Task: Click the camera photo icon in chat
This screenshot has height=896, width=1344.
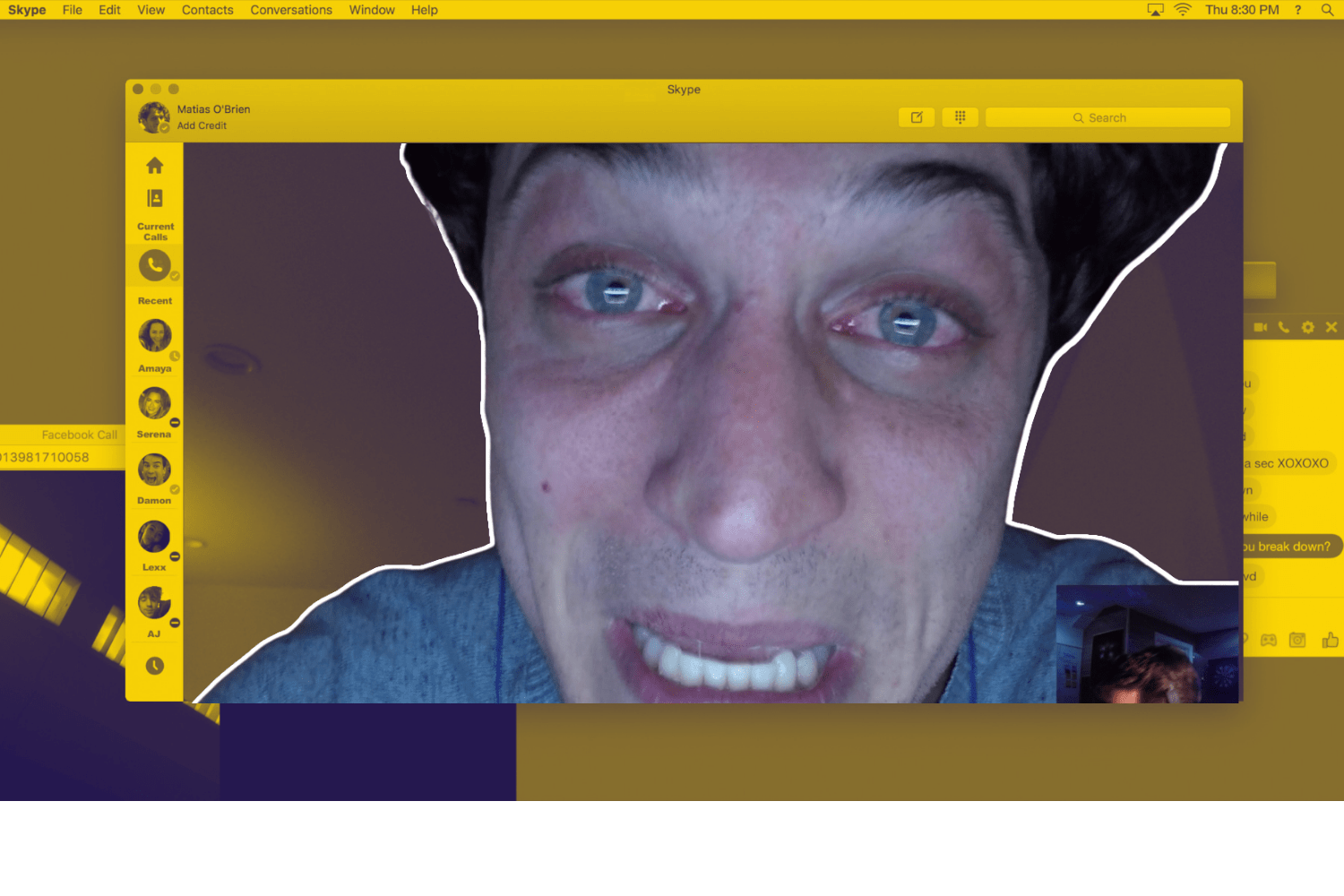Action: tap(1297, 640)
